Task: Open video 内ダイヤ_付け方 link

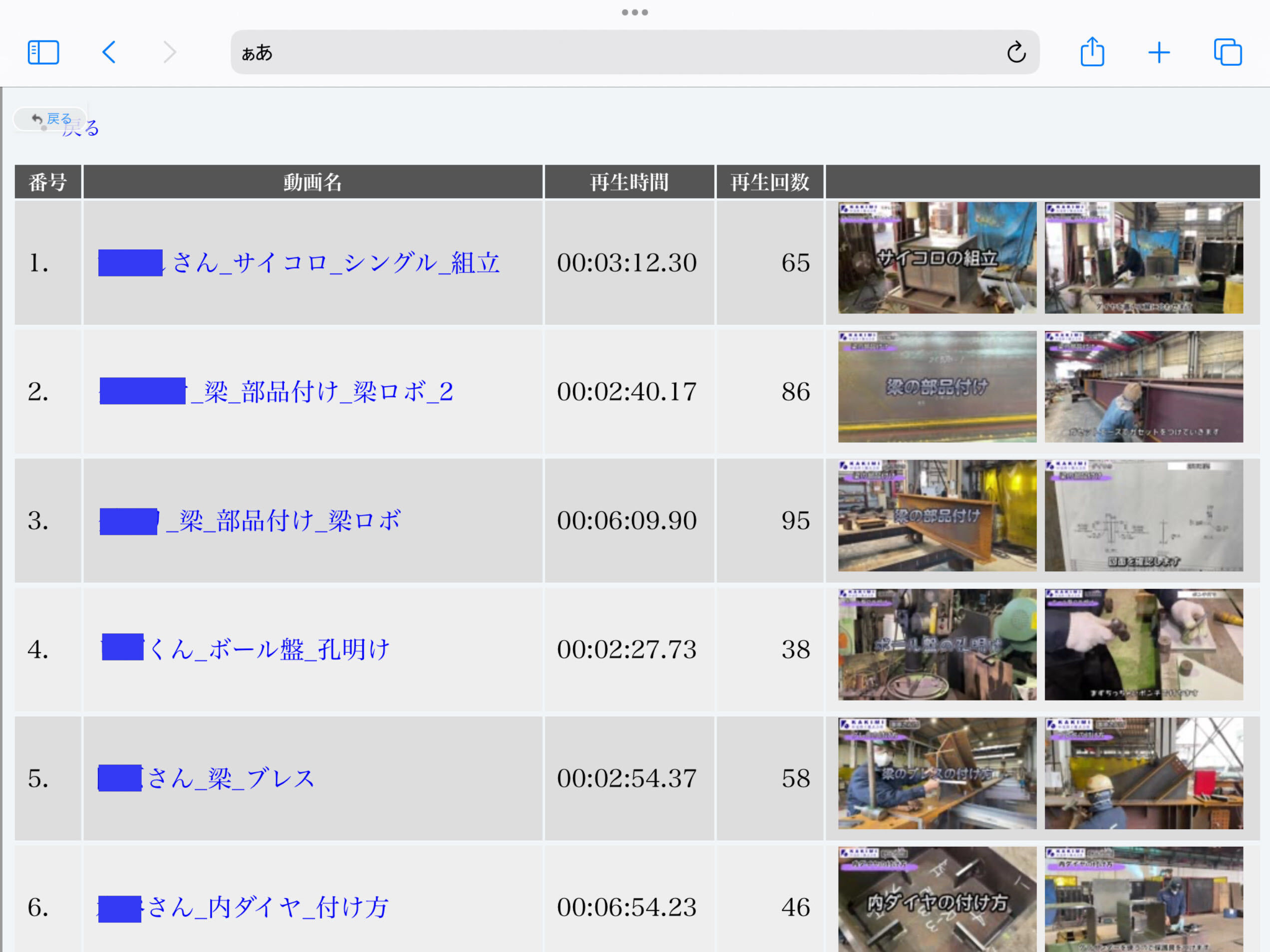Action: tap(244, 908)
